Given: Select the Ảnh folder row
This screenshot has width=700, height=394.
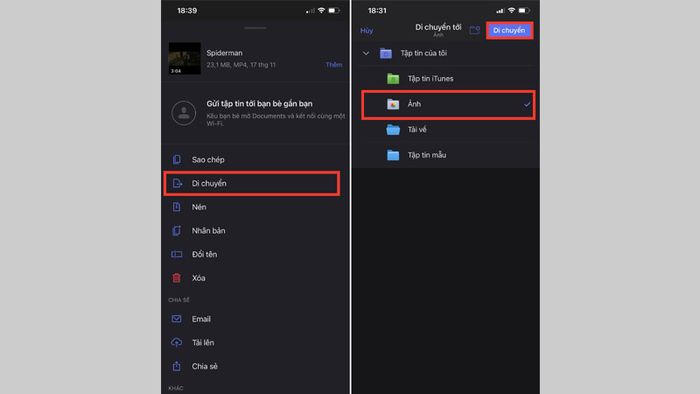Looking at the screenshot, I should coord(448,104).
